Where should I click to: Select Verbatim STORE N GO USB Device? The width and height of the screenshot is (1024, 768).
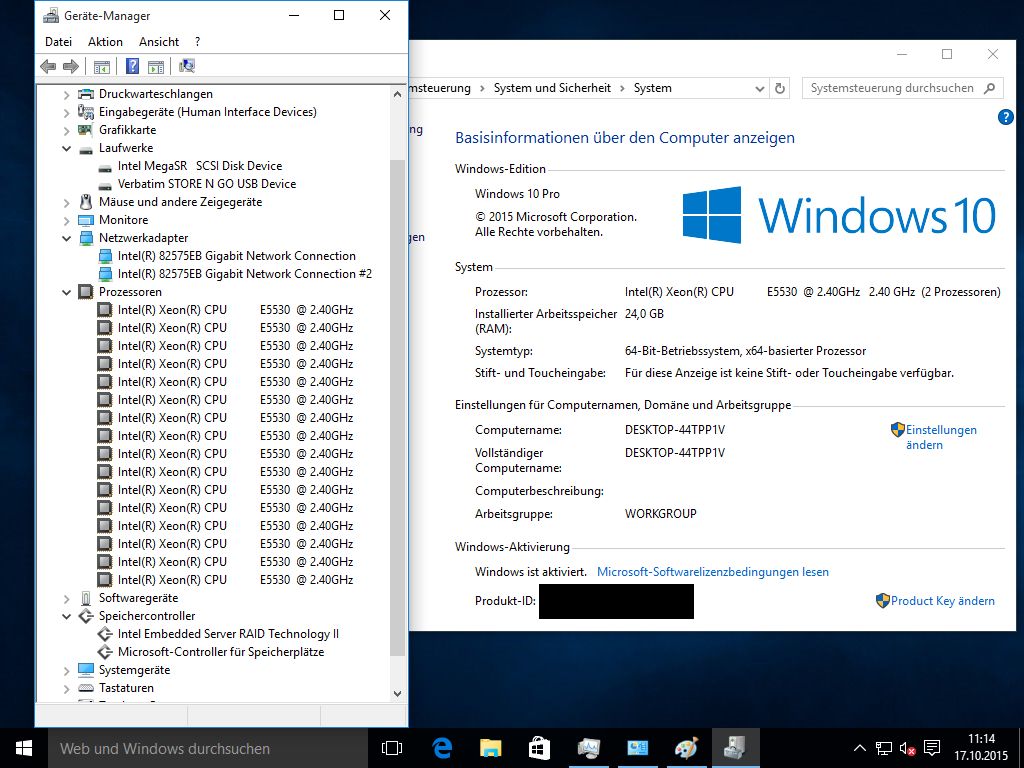[207, 184]
